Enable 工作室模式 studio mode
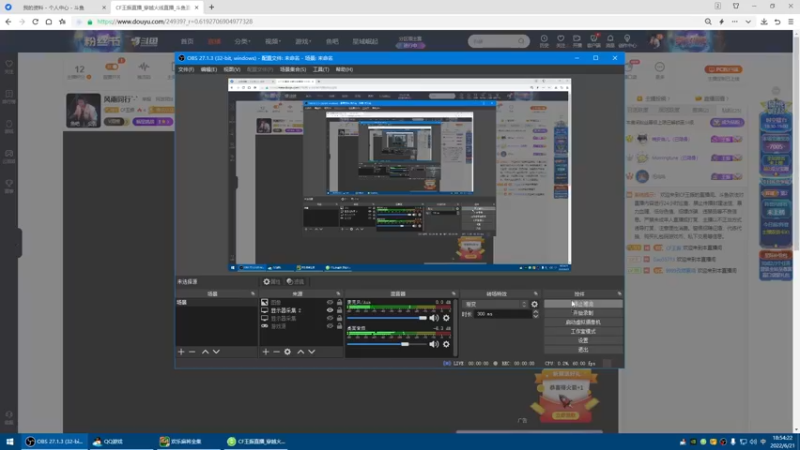 583,332
